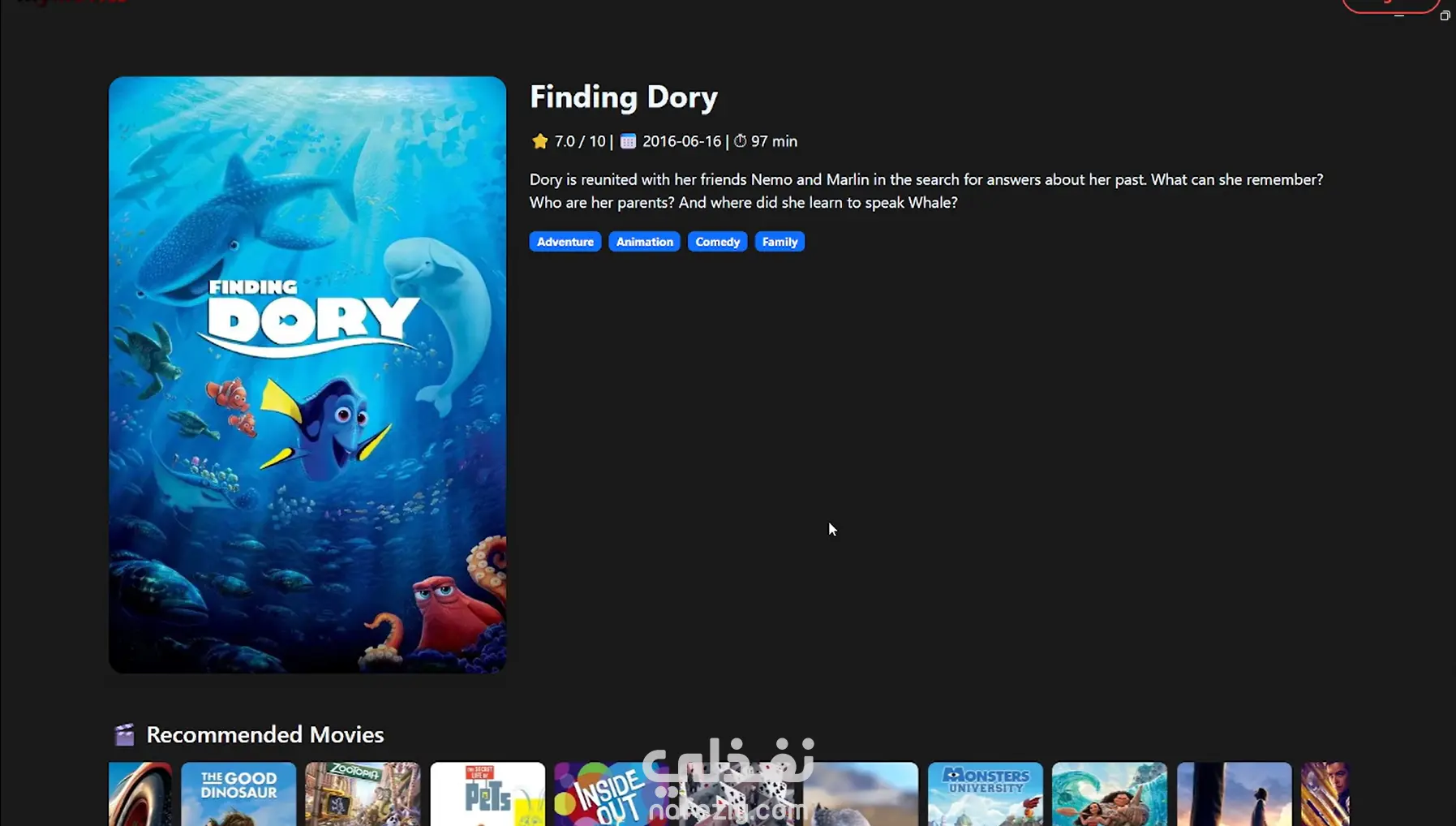Viewport: 1456px width, 826px height.
Task: Open the Cars tire thumbnail at row start
Action: [x=140, y=794]
